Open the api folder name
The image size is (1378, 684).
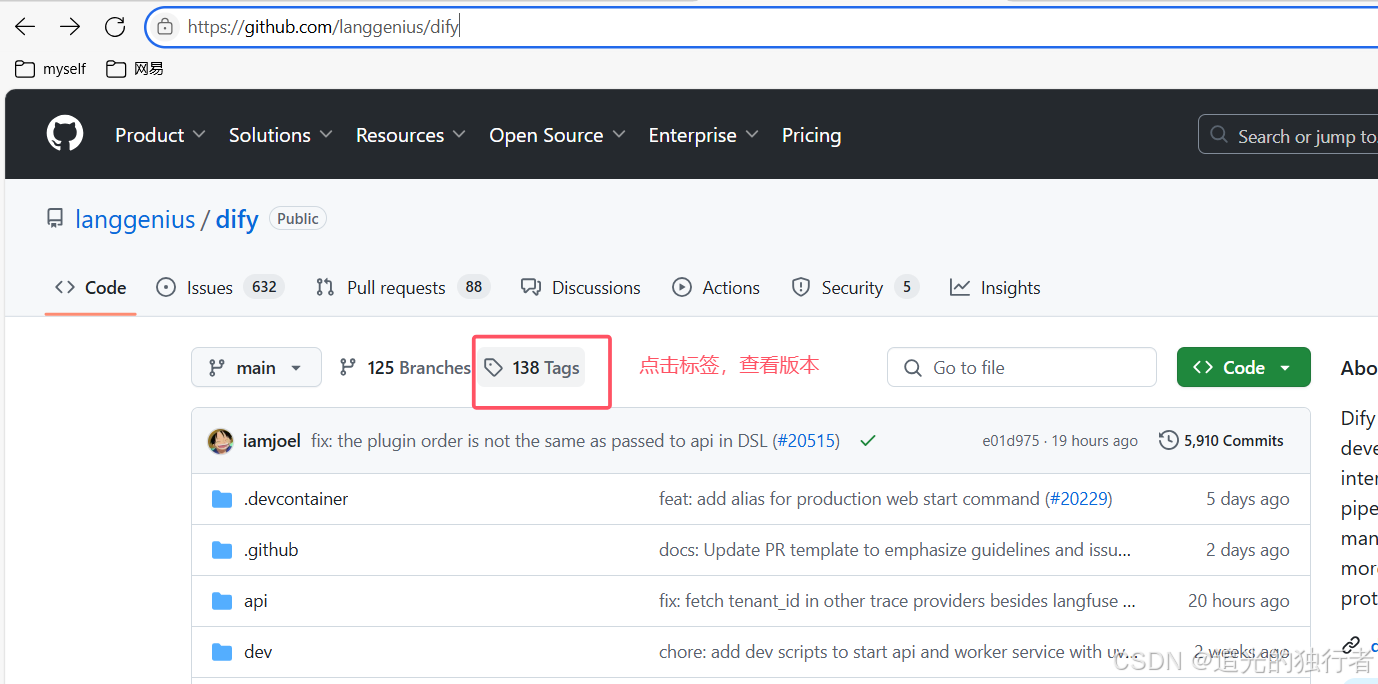[x=256, y=601]
